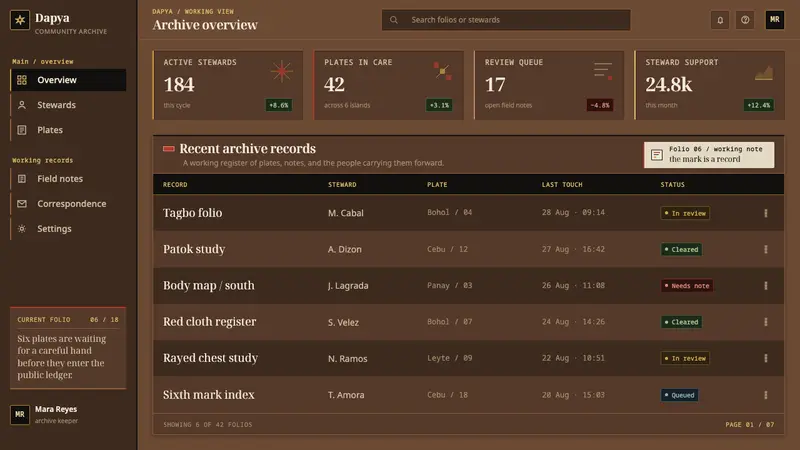Click the Plates document icon in the sidebar
This screenshot has height=450, width=800.
coord(22,130)
